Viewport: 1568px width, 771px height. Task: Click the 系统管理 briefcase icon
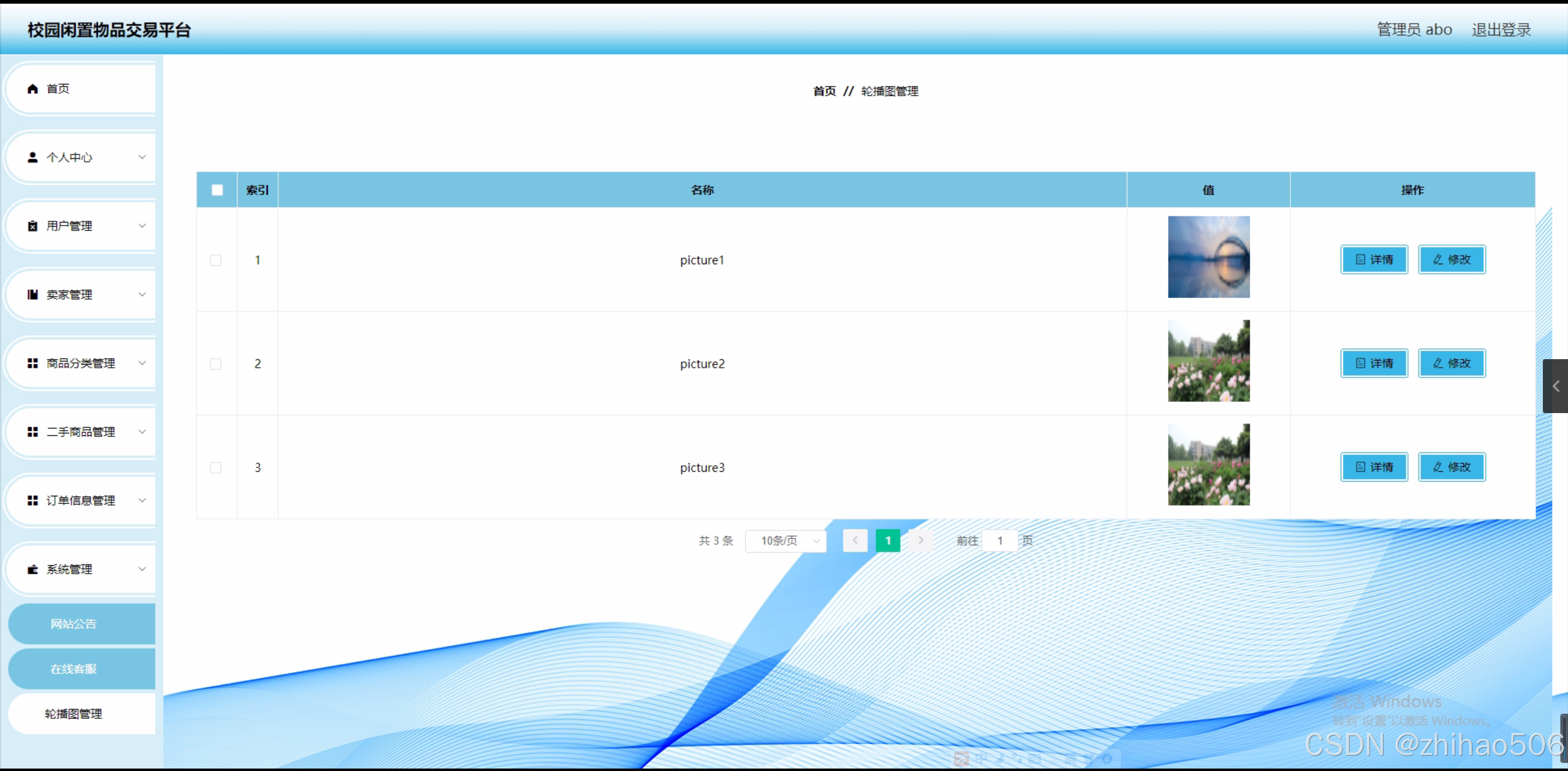click(x=32, y=569)
